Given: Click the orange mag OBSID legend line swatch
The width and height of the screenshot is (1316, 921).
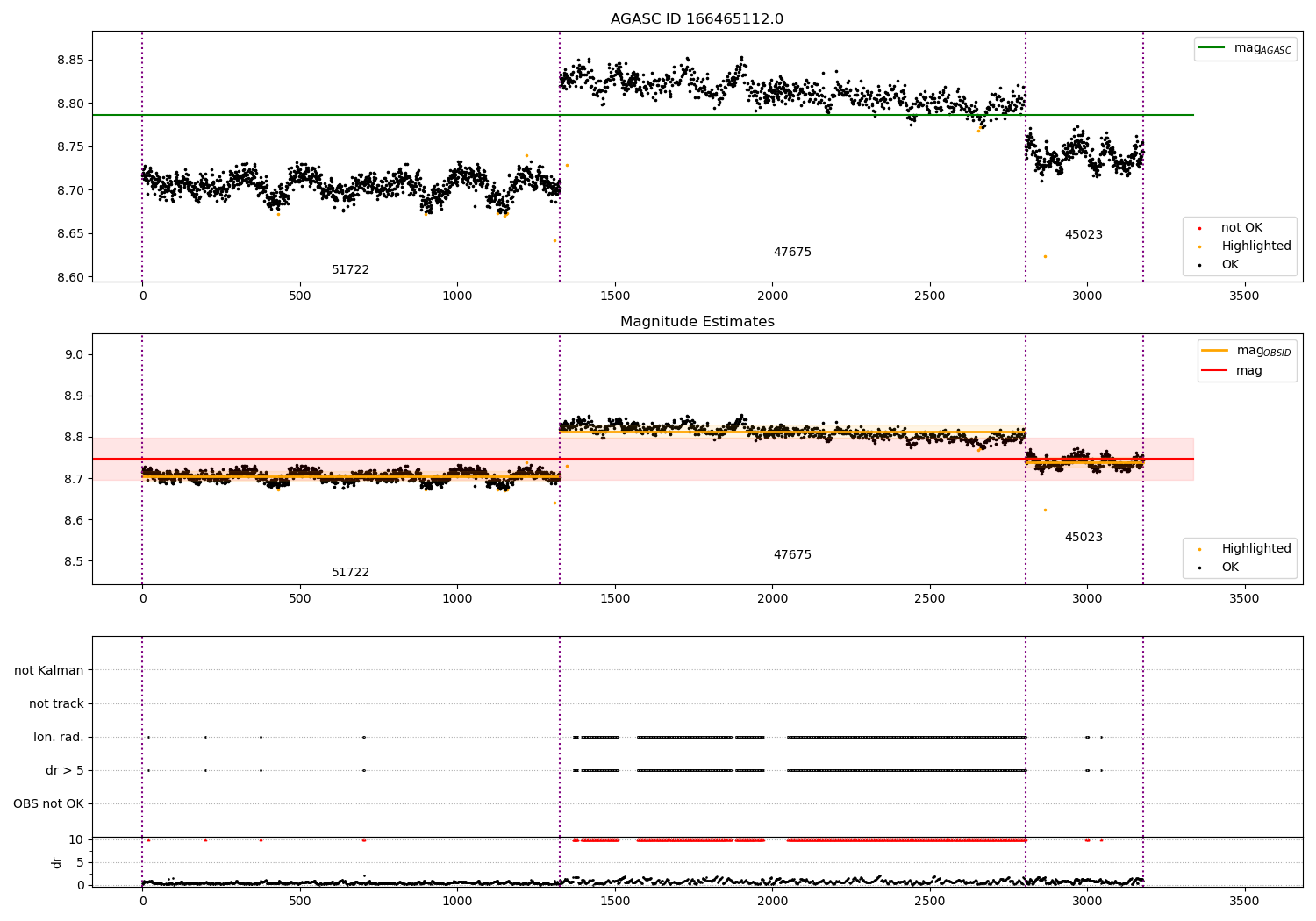Looking at the screenshot, I should click(1215, 350).
